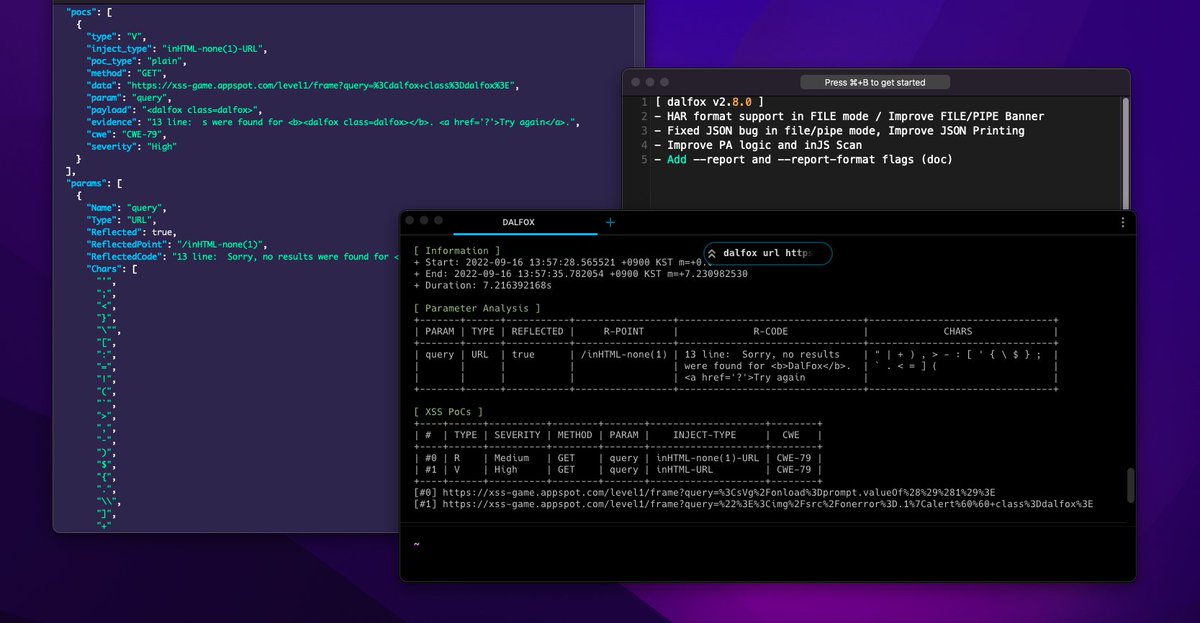Click the '"evidence"' line in JSON window
This screenshot has width=1200, height=623.
[334, 122]
